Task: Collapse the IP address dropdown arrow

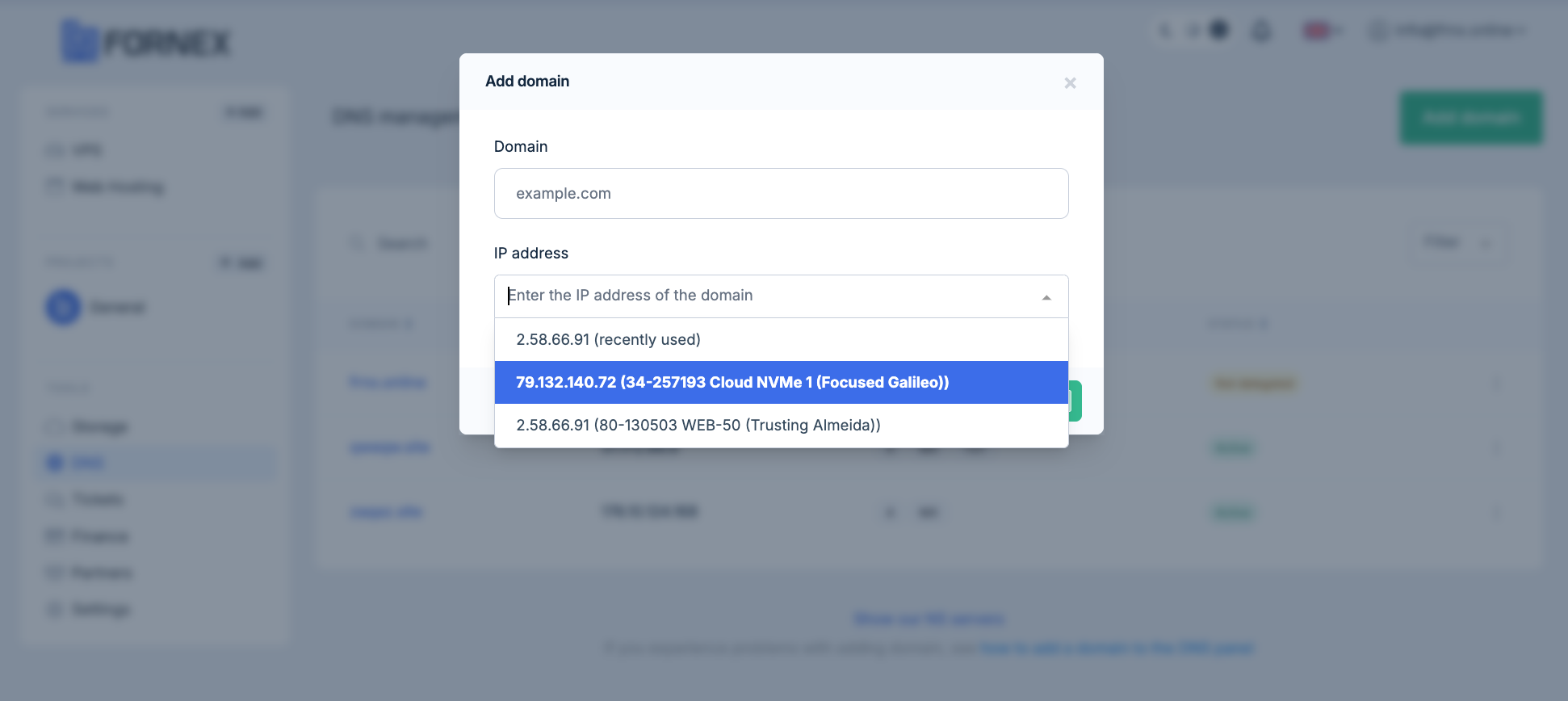Action: point(1046,297)
